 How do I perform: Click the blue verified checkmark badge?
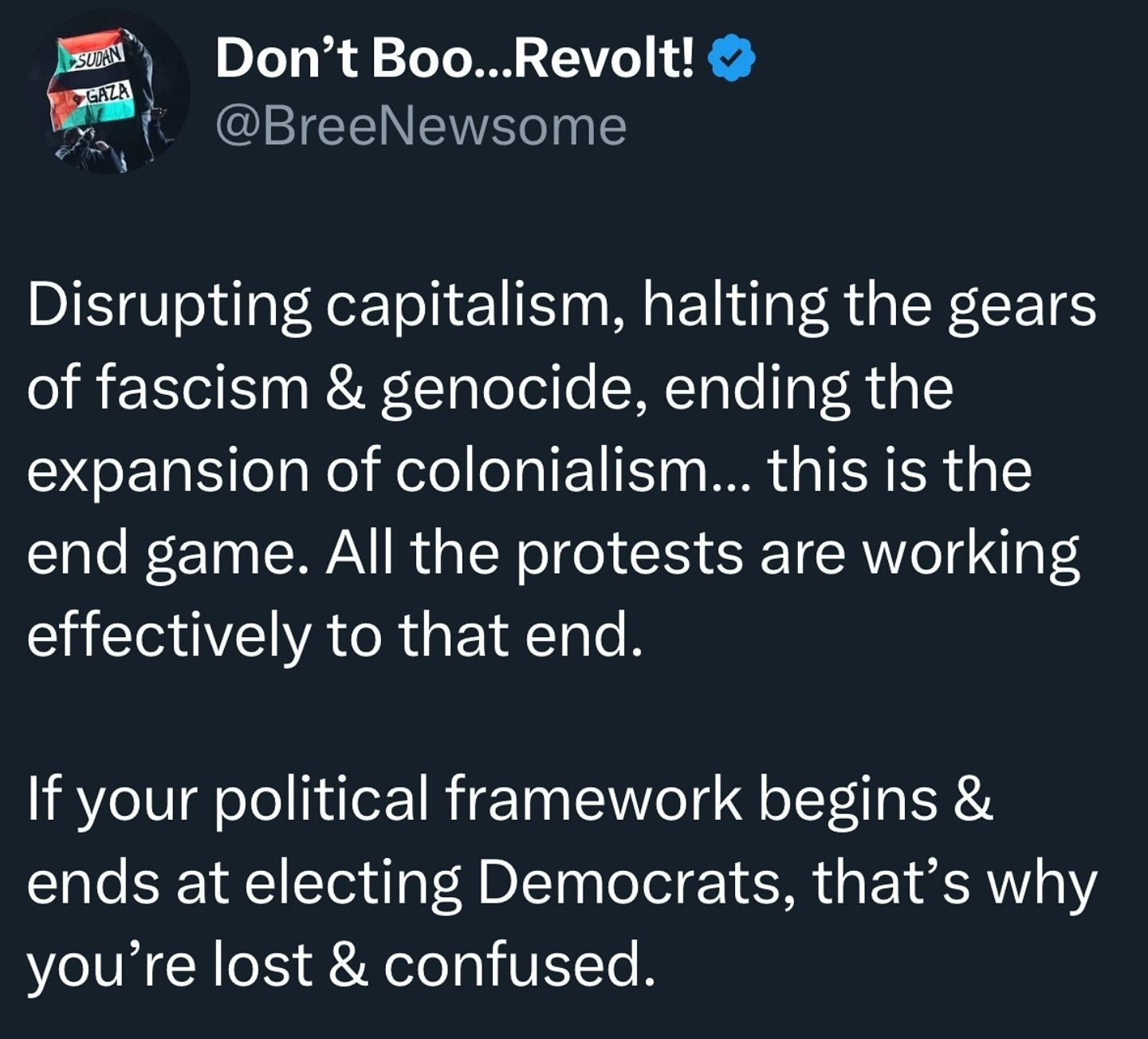pos(732,61)
